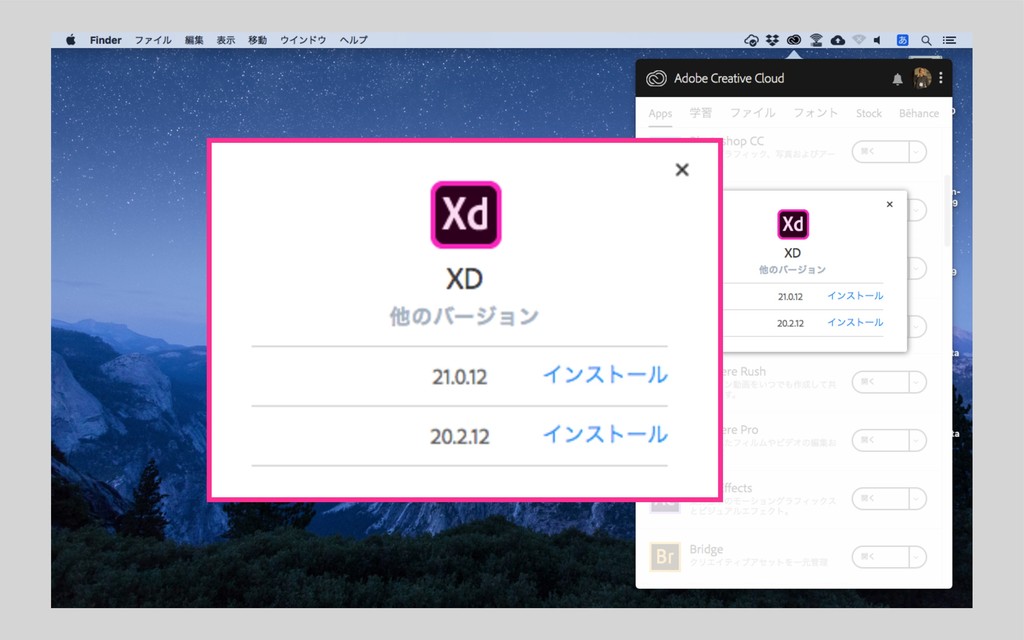Screen dimensions: 1024x640
Task: Click the antenna tower status icon in menu bar
Action: [816, 40]
